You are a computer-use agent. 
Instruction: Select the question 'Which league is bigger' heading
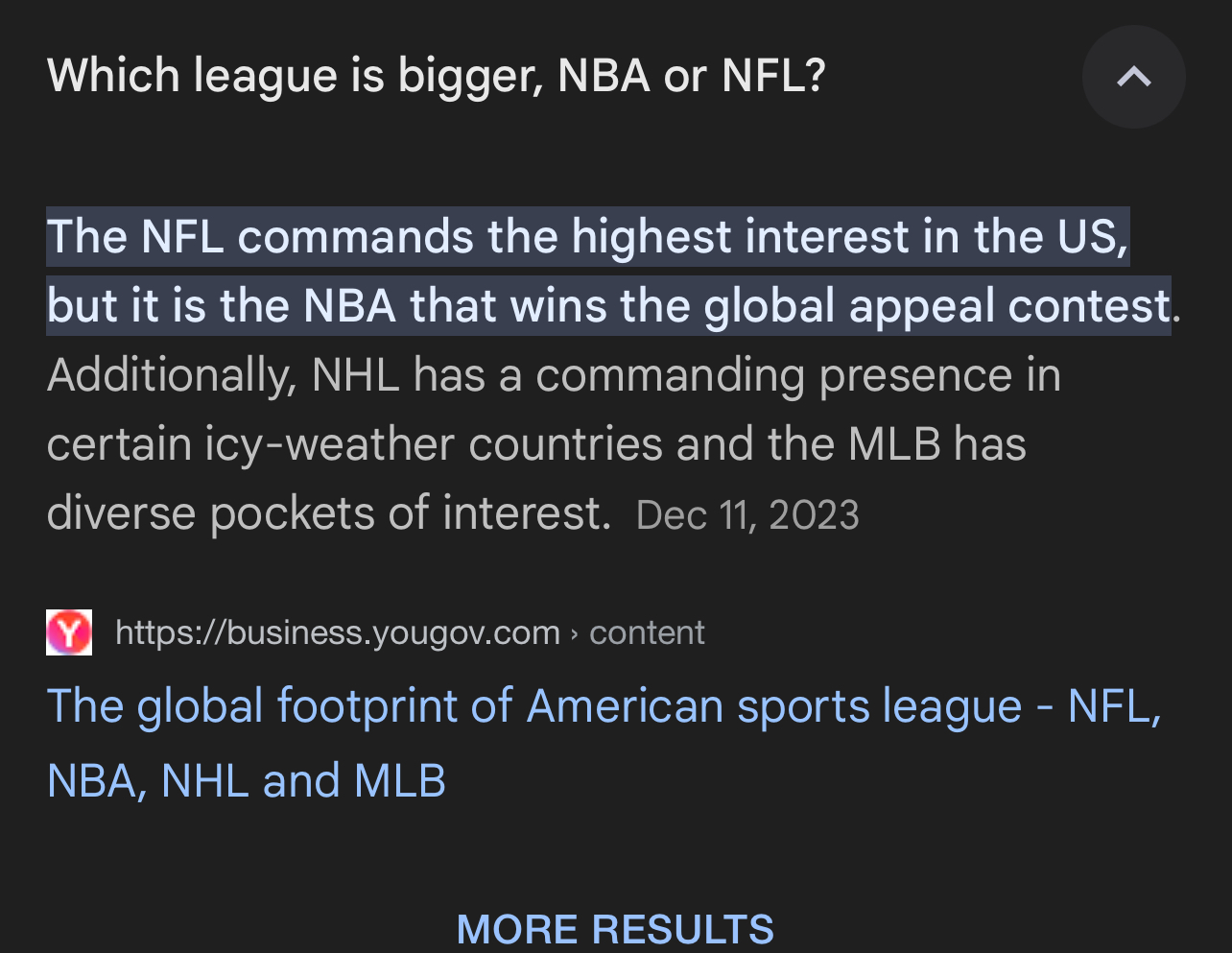(437, 77)
